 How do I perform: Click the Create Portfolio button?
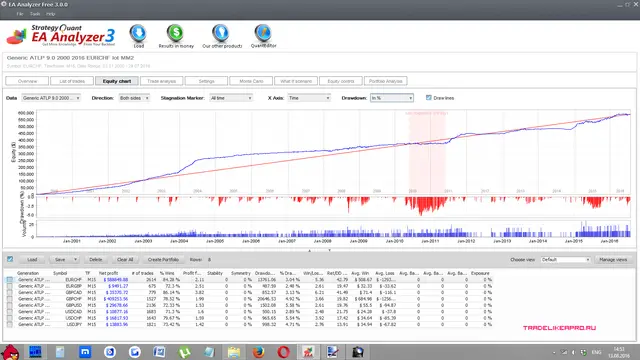click(x=163, y=260)
